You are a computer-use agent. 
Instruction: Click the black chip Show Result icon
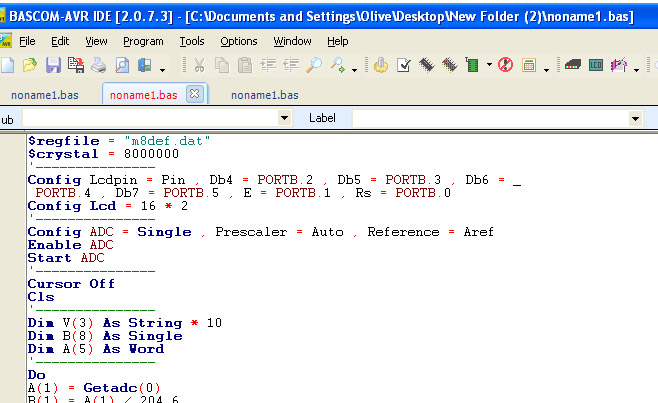(x=427, y=65)
